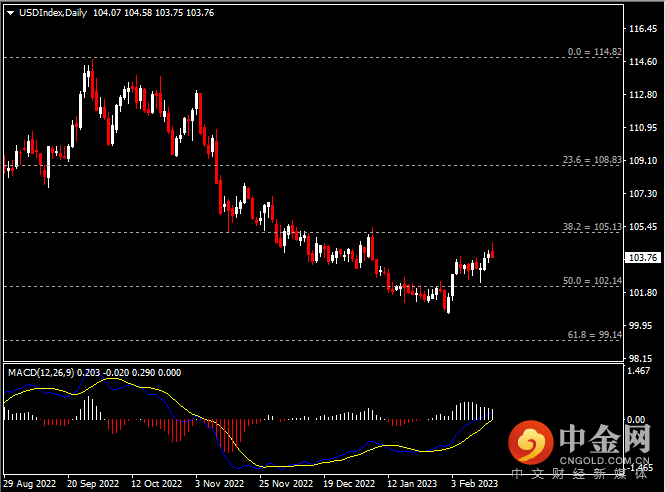Screen dimensions: 665x492
Task: Click the current price tag 103.76
Action: click(x=639, y=258)
